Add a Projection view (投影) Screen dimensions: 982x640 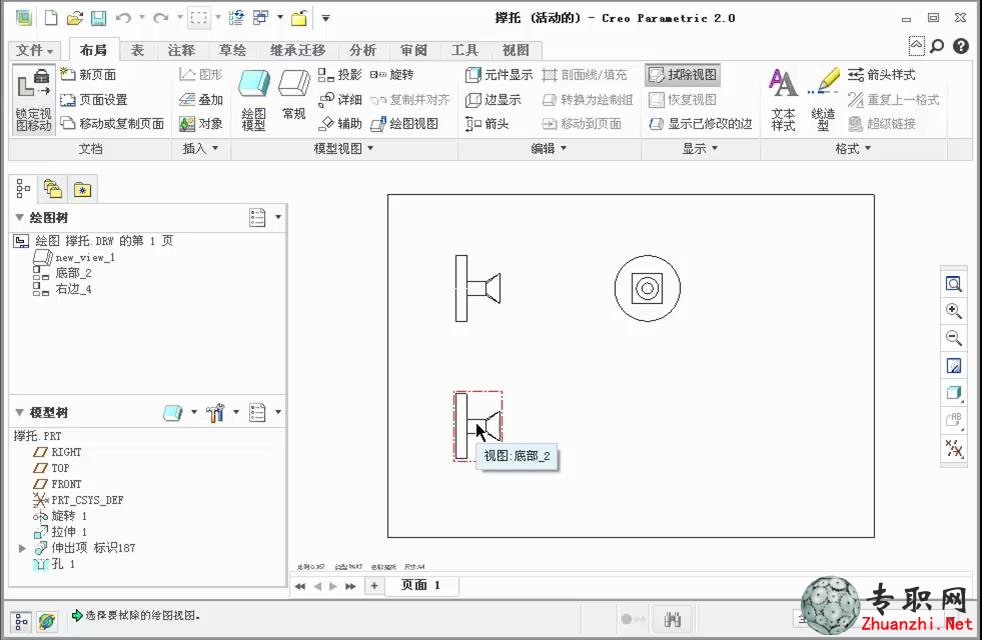pyautogui.click(x=340, y=75)
